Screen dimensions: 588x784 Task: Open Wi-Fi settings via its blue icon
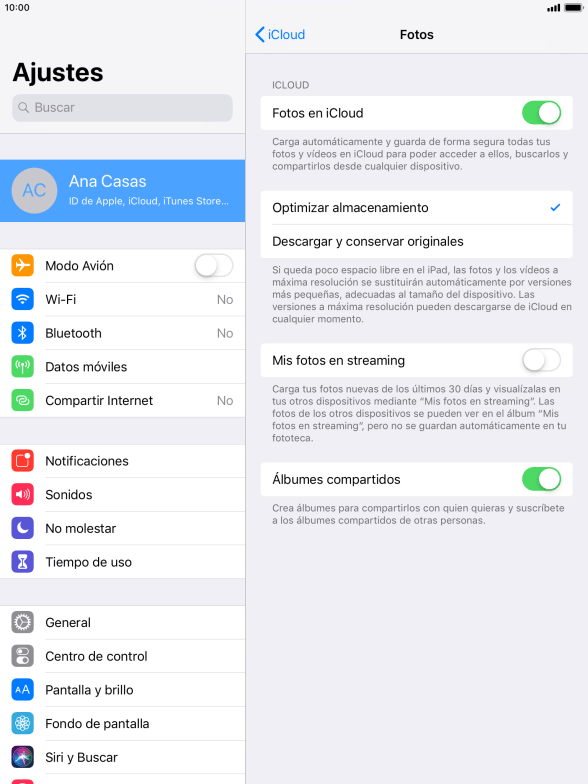click(22, 299)
